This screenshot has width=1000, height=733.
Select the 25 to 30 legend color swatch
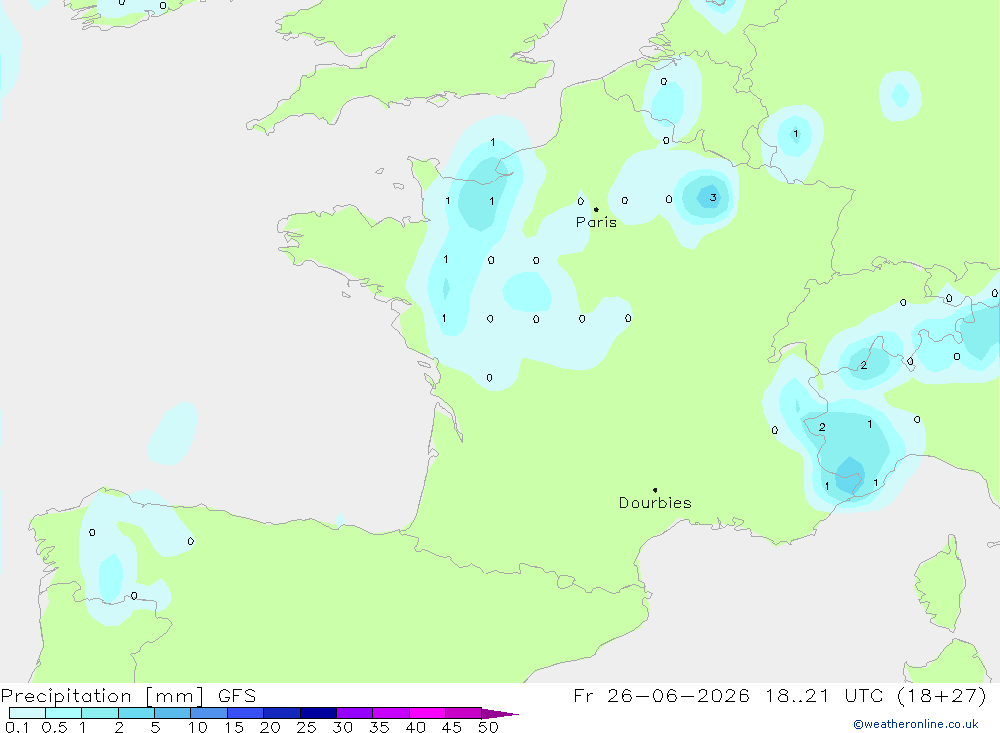318,713
